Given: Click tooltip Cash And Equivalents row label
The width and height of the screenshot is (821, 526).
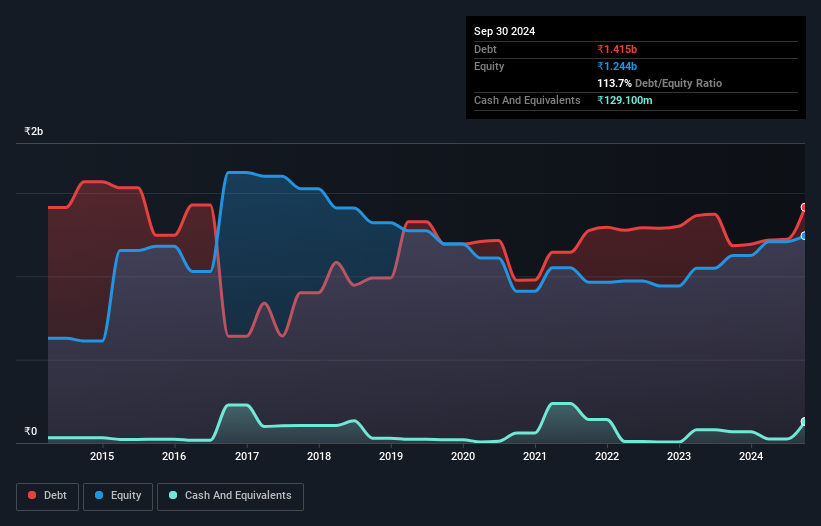Looking at the screenshot, I should click(x=527, y=100).
